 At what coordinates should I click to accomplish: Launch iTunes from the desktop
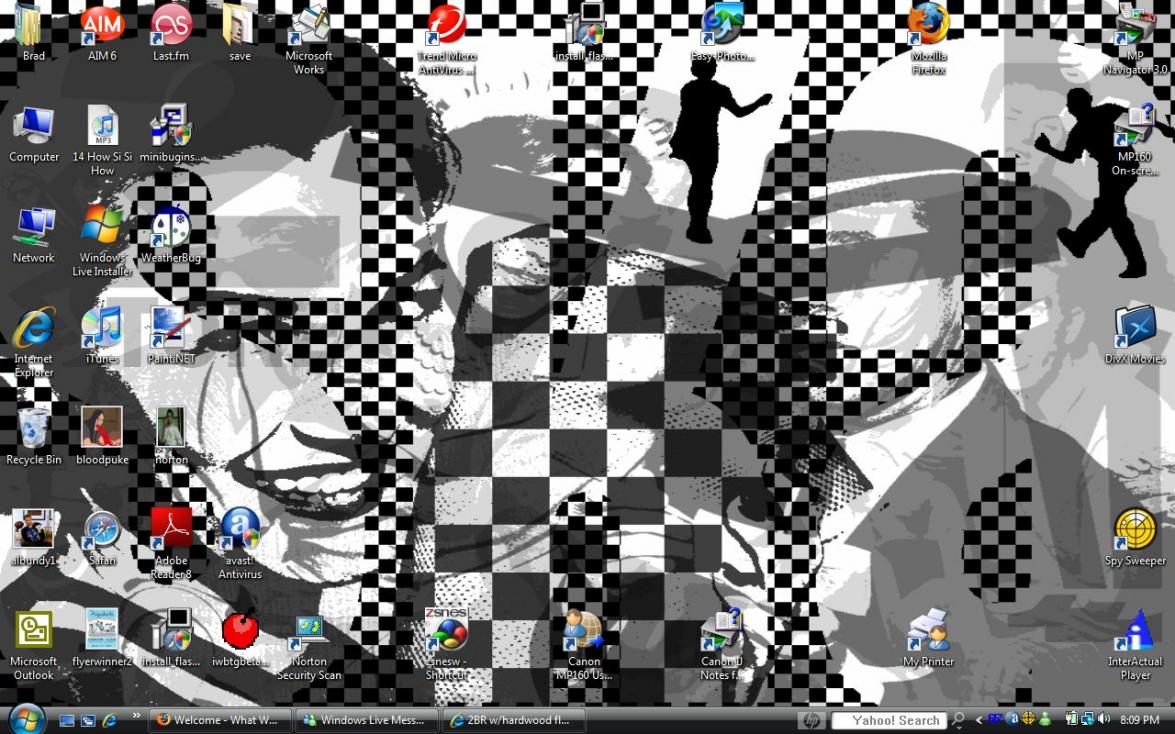(102, 336)
